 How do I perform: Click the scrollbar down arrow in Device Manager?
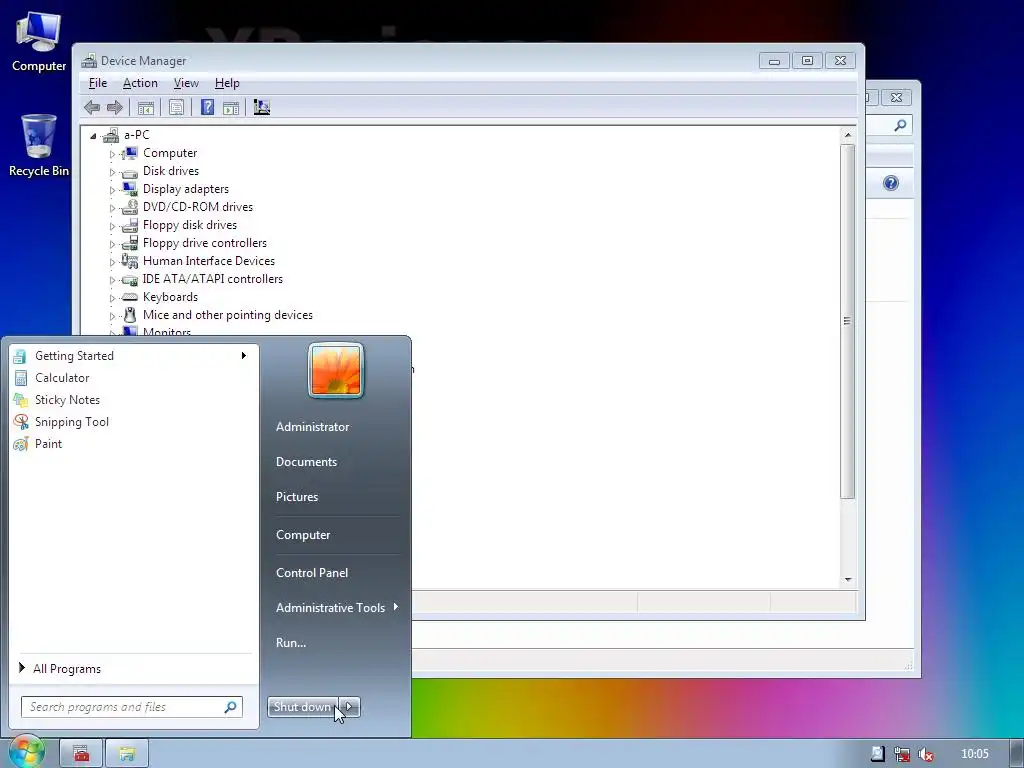point(848,579)
